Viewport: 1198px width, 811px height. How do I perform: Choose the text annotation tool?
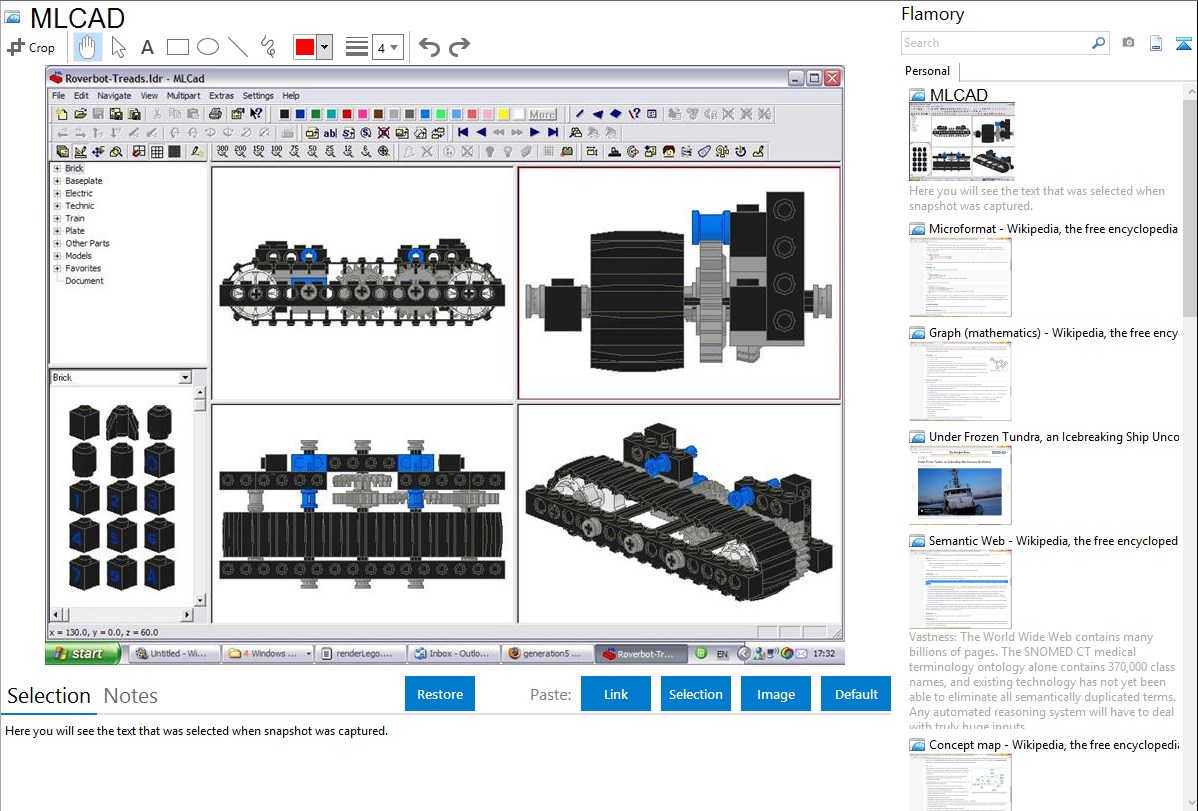pos(147,47)
